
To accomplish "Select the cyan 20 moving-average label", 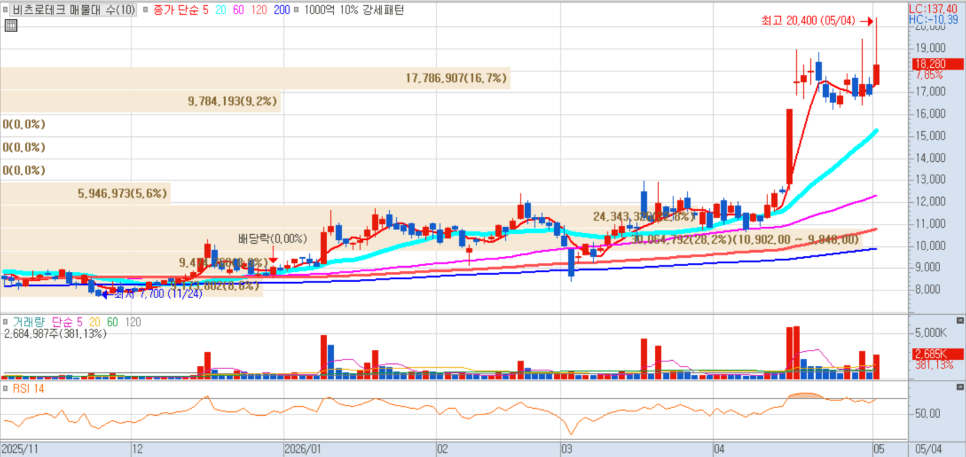I will click(219, 10).
